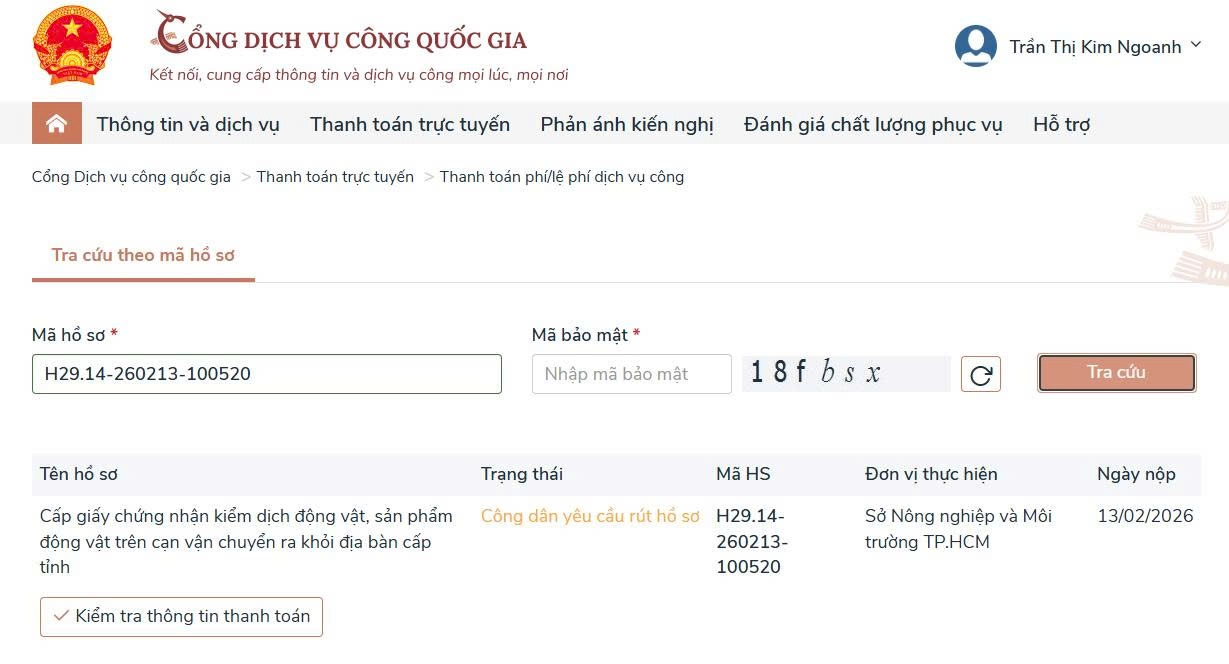Click the Nhập mã bảo mật field

(631, 374)
